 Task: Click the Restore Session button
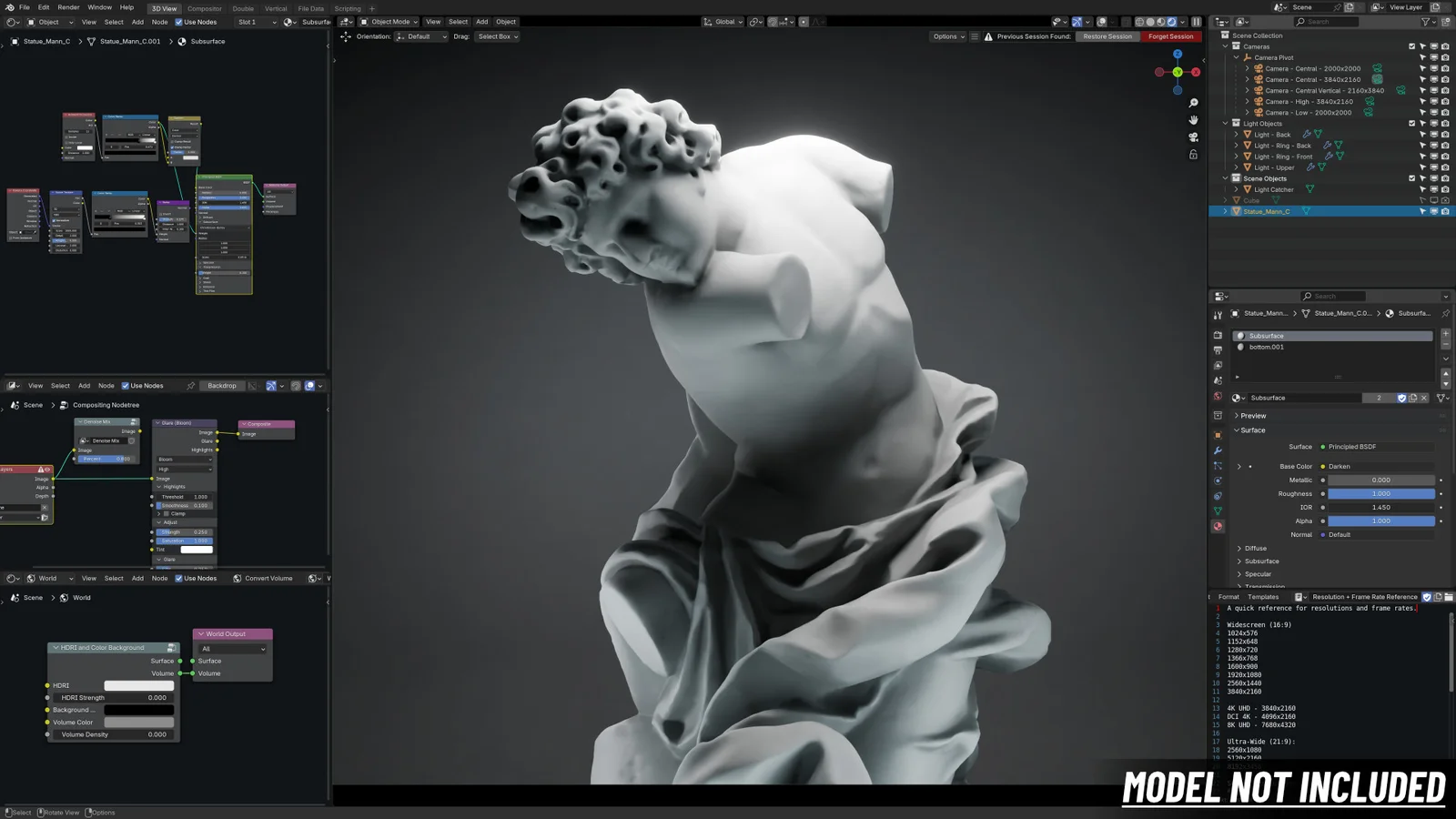pyautogui.click(x=1107, y=36)
